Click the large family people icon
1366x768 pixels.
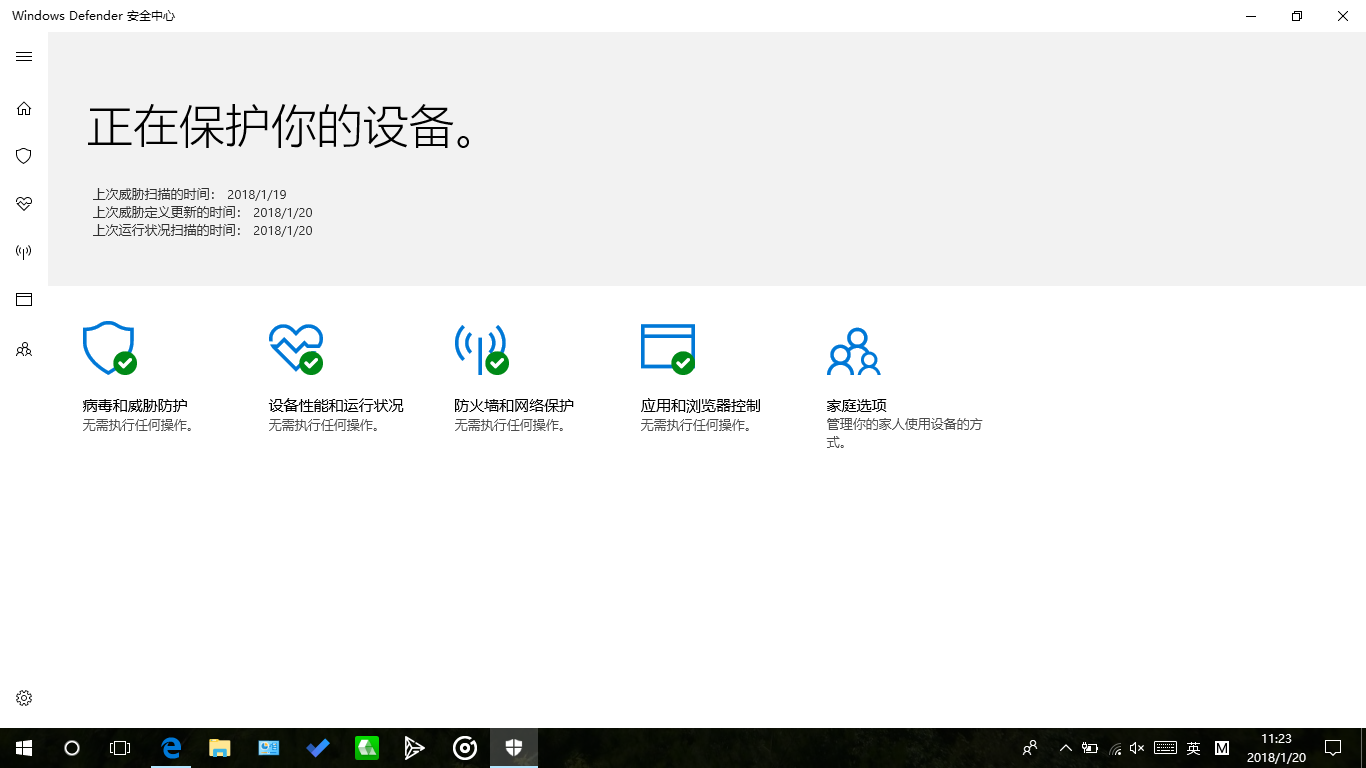[x=854, y=351]
